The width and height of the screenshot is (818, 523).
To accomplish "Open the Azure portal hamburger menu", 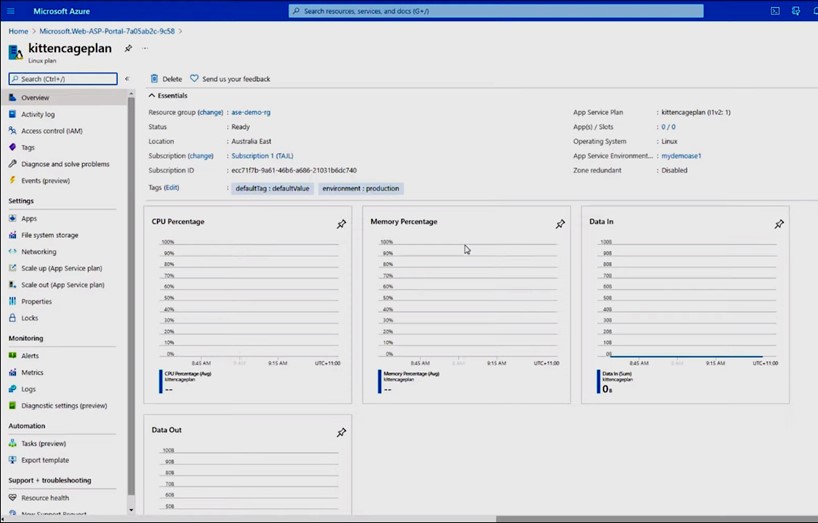I will click(10, 11).
